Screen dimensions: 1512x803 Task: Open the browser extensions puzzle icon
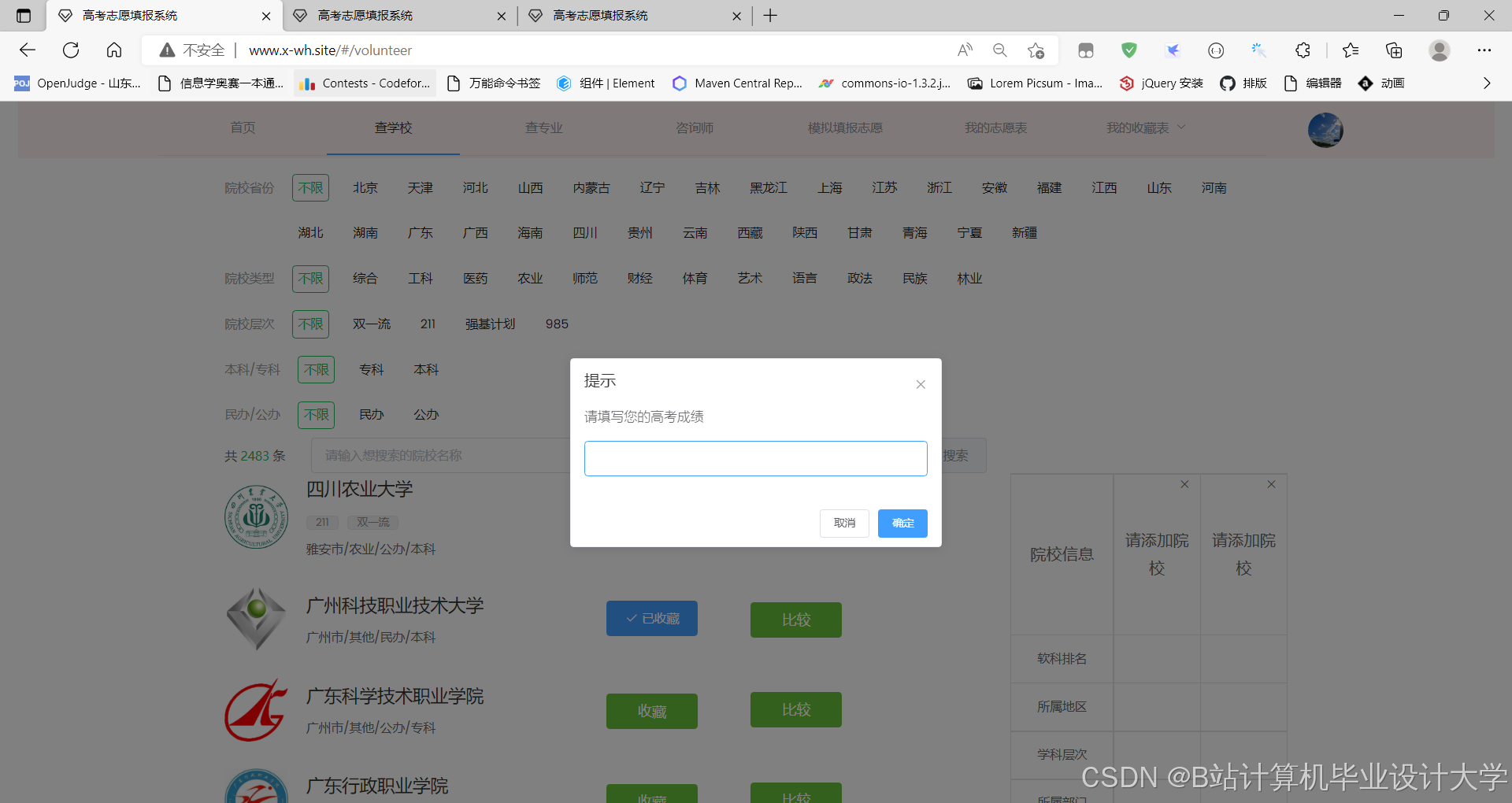pyautogui.click(x=1303, y=50)
